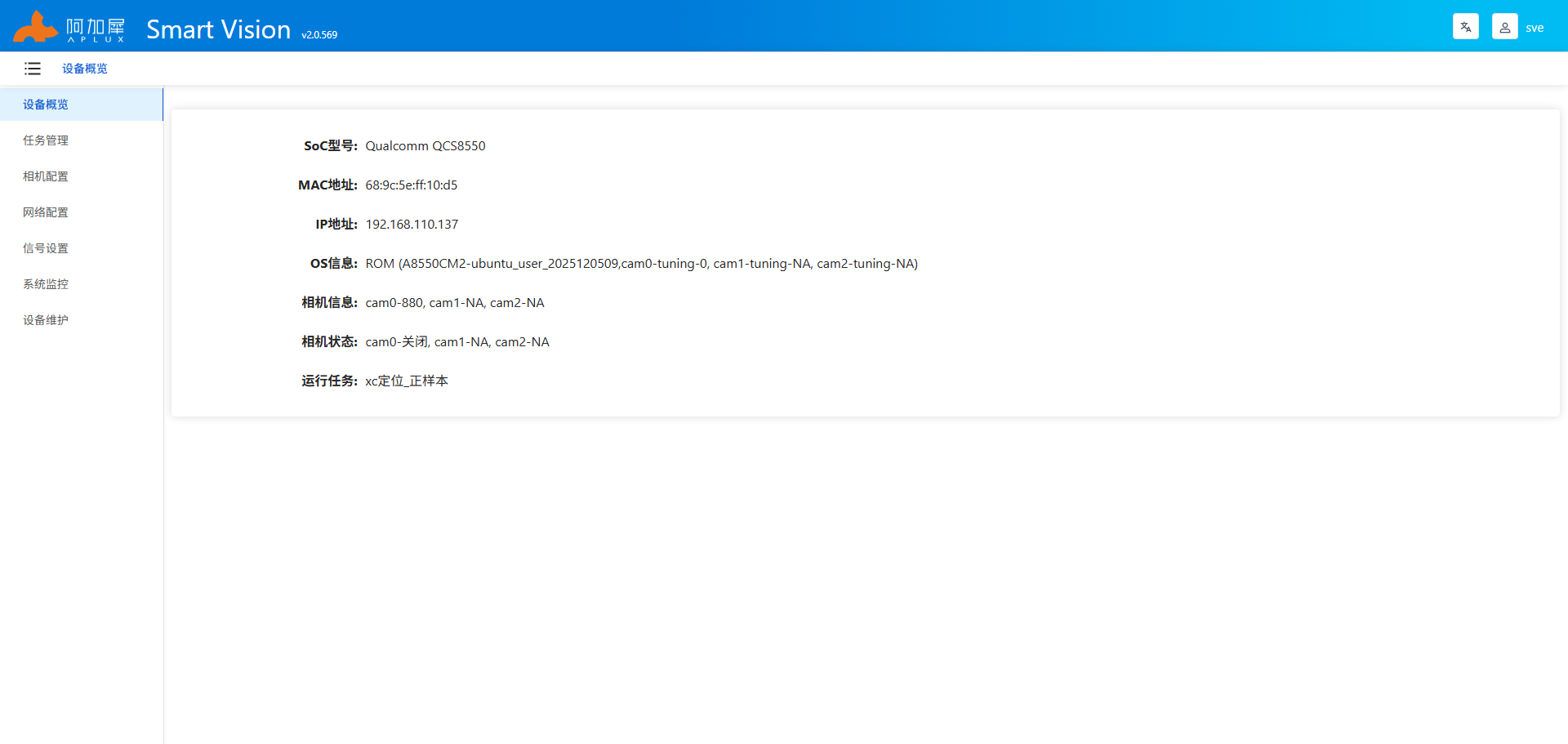Click the 设备概览 breadcrumb link
Screen dimensions: 1568x744
(x=85, y=69)
